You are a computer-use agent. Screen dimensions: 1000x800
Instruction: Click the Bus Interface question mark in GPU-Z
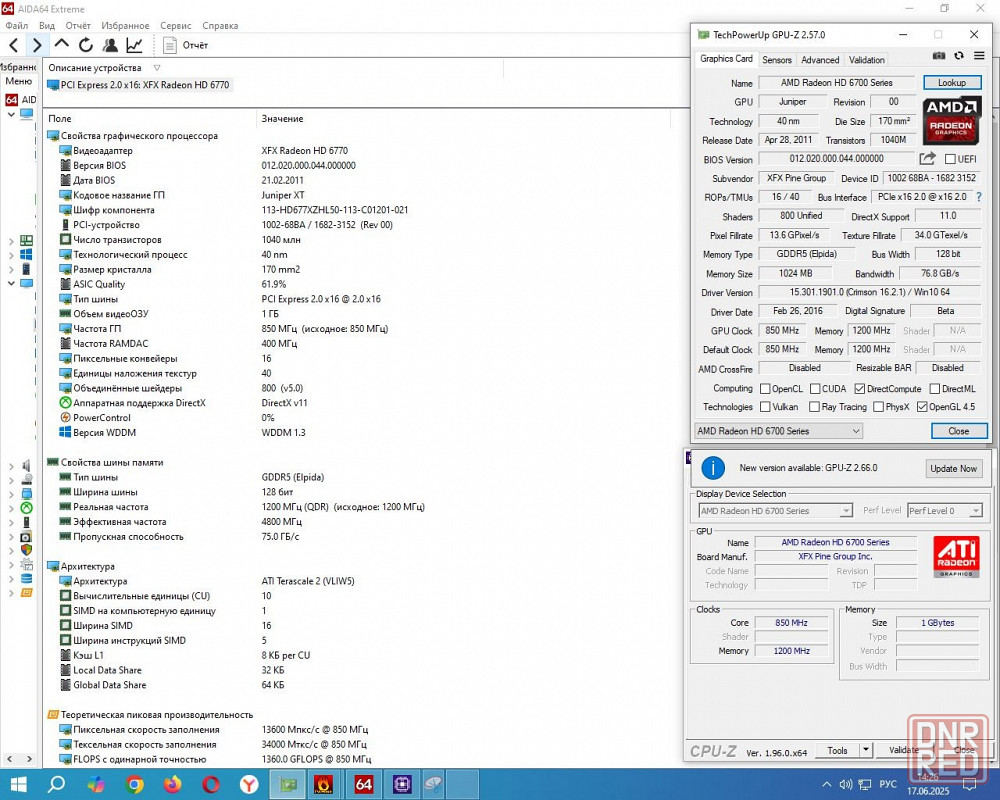click(979, 197)
